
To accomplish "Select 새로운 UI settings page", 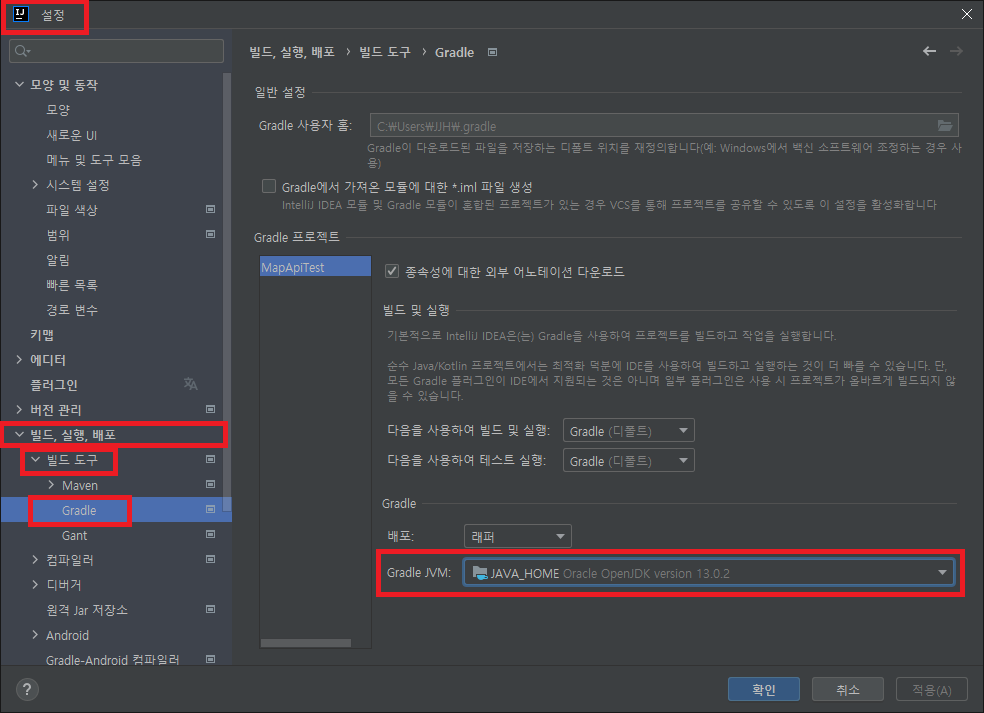I will point(72,134).
